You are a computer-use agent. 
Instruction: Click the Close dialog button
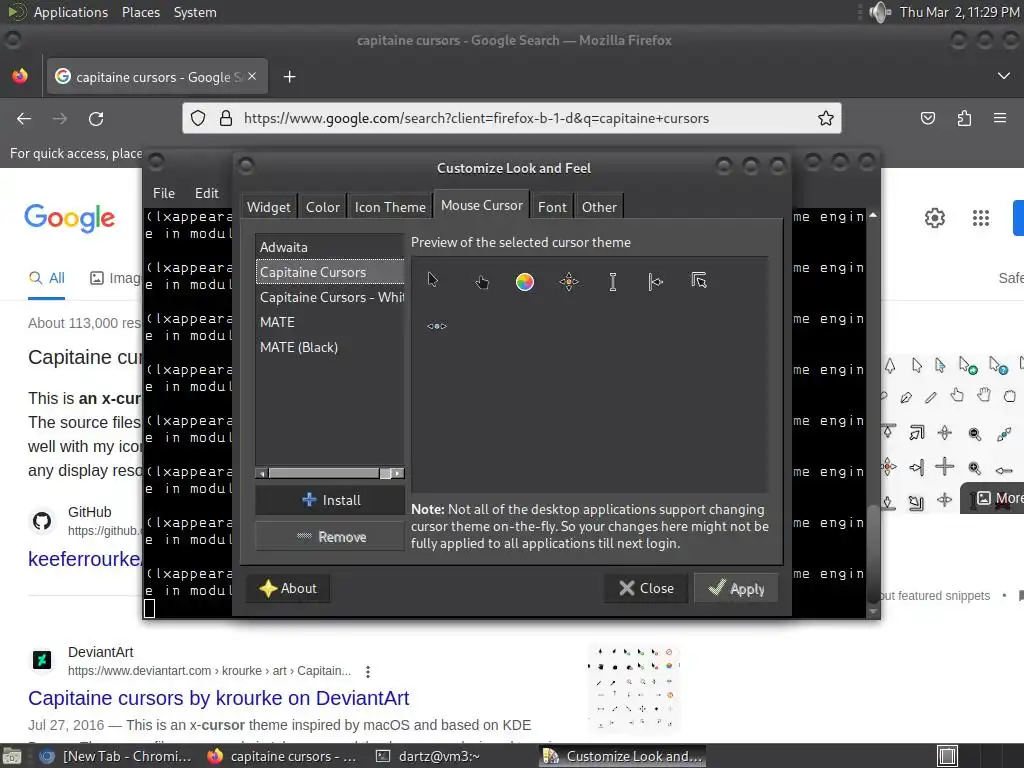pyautogui.click(x=646, y=588)
